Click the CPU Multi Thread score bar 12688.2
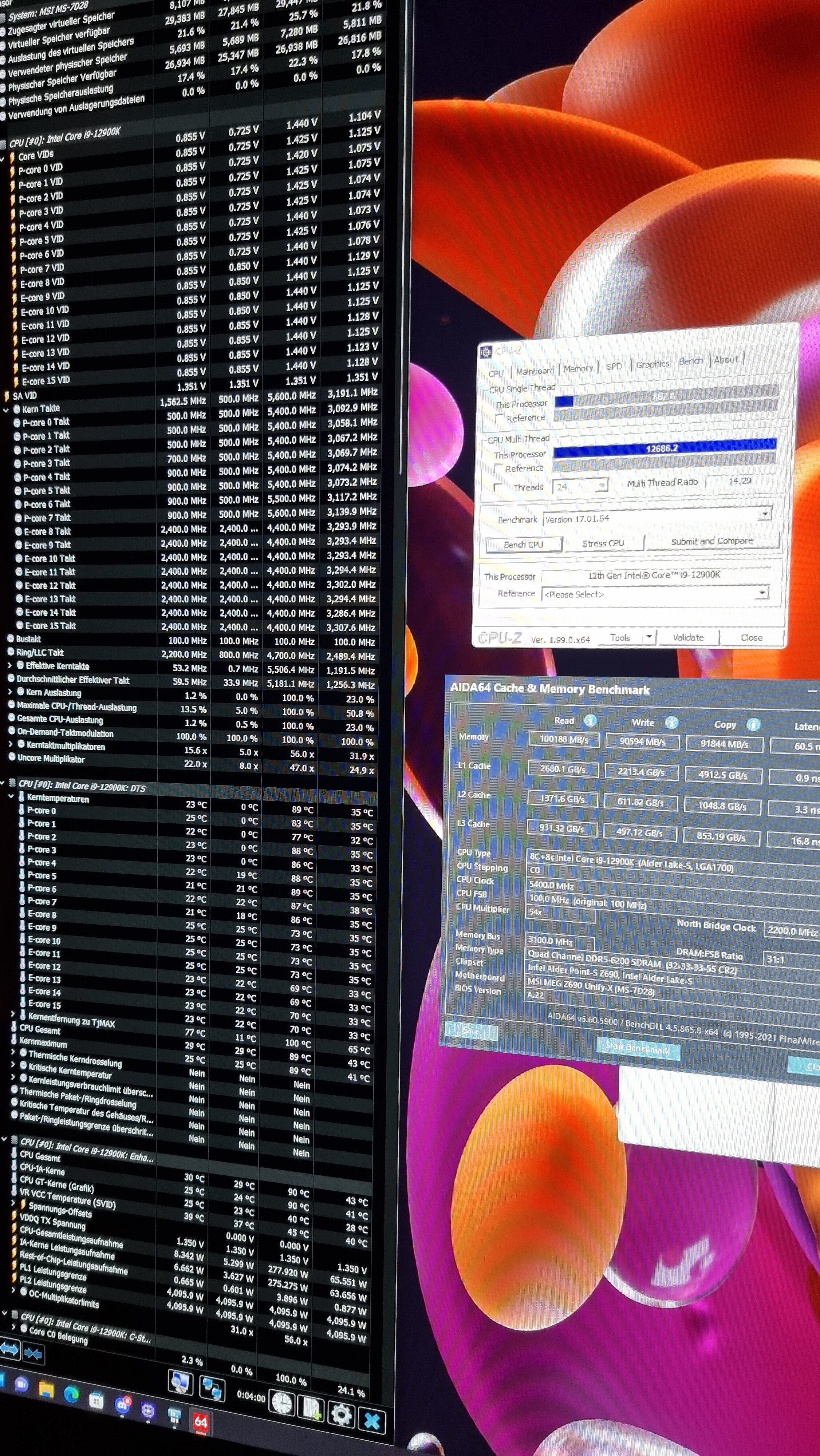Image resolution: width=820 pixels, height=1456 pixels. [x=665, y=448]
